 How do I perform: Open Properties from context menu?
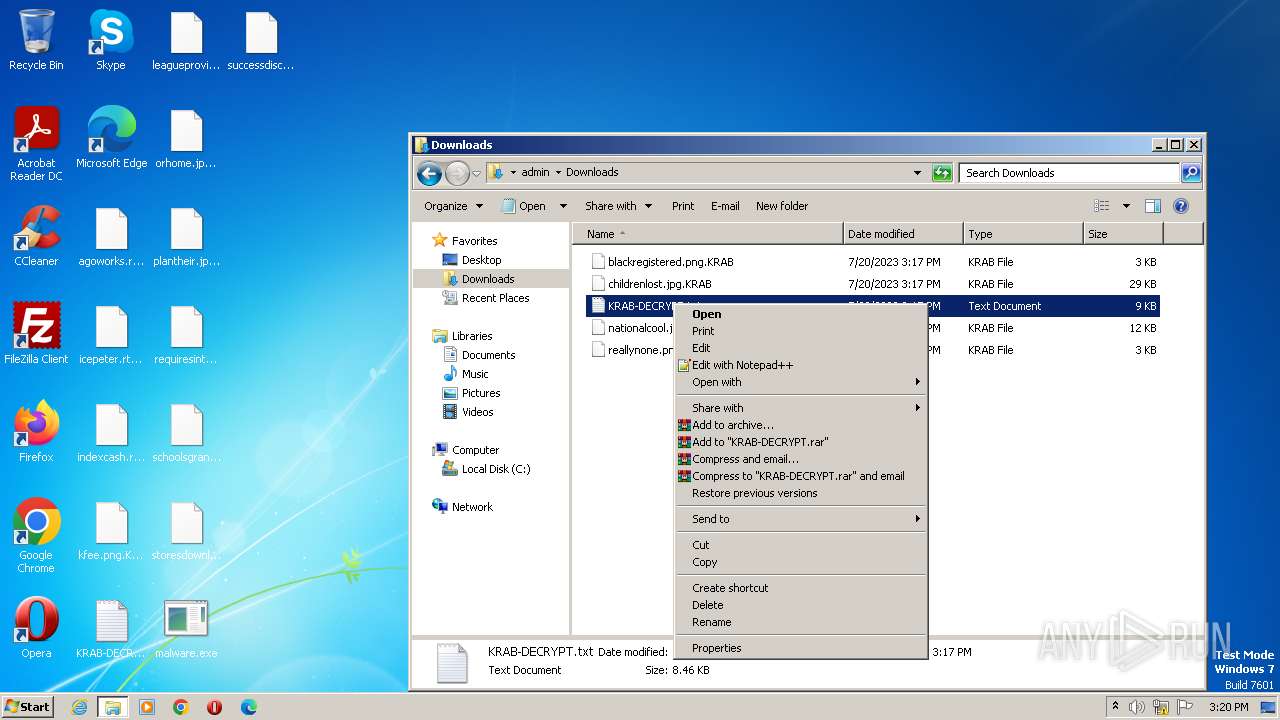click(x=802, y=648)
